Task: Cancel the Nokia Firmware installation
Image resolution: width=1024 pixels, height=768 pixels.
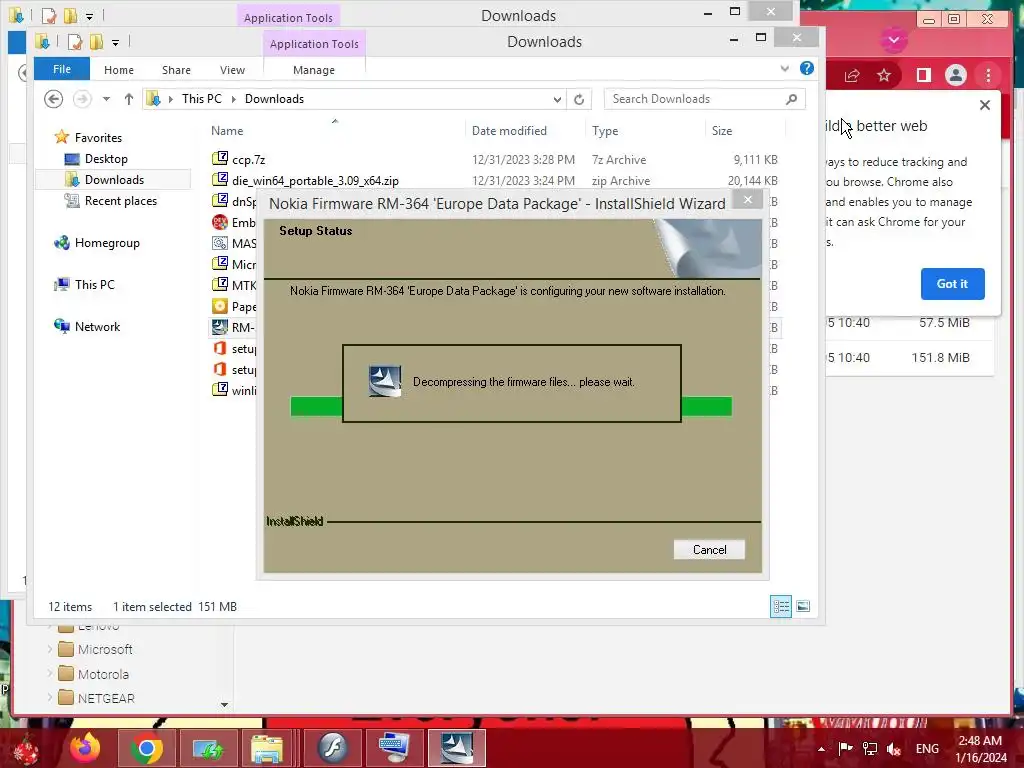Action: pos(709,549)
